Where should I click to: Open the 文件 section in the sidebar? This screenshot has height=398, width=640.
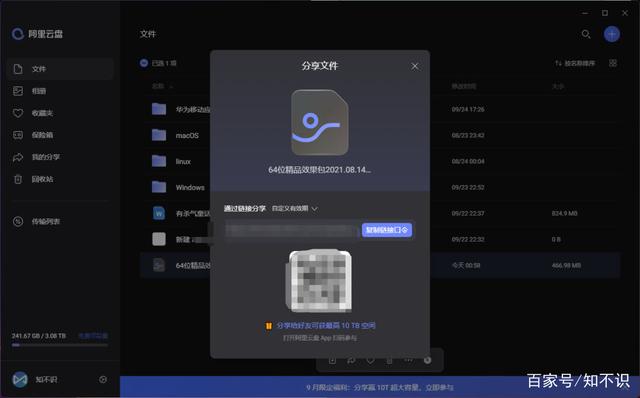60,69
